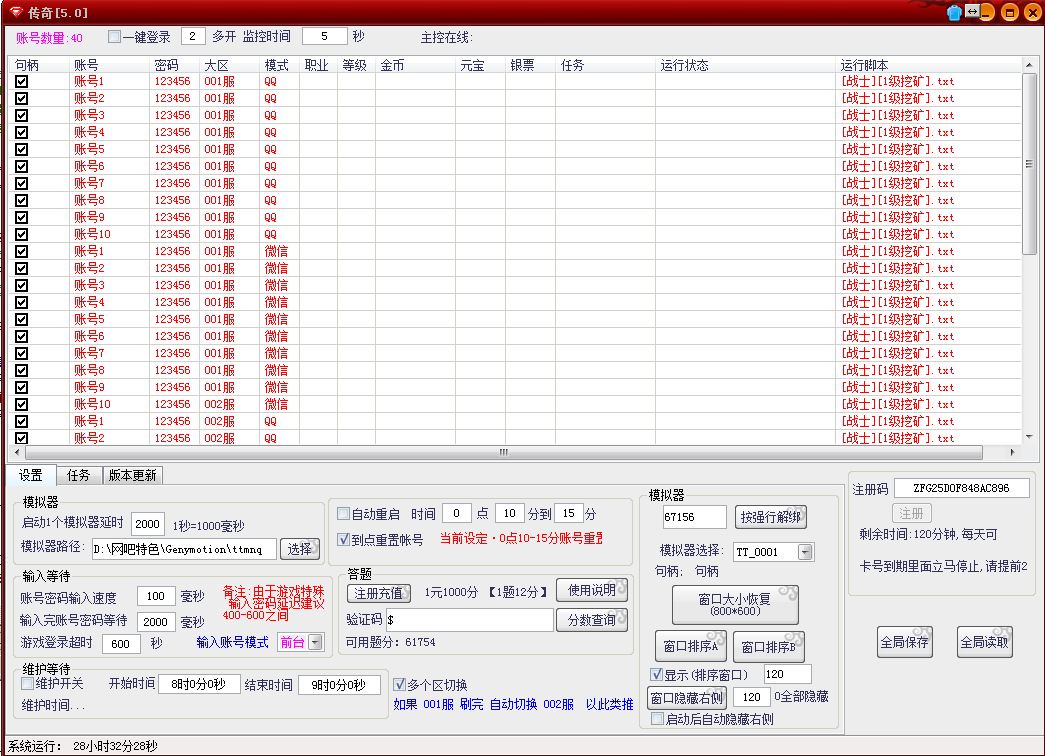
Task: Minimize the window with the orange button
Action: point(987,13)
